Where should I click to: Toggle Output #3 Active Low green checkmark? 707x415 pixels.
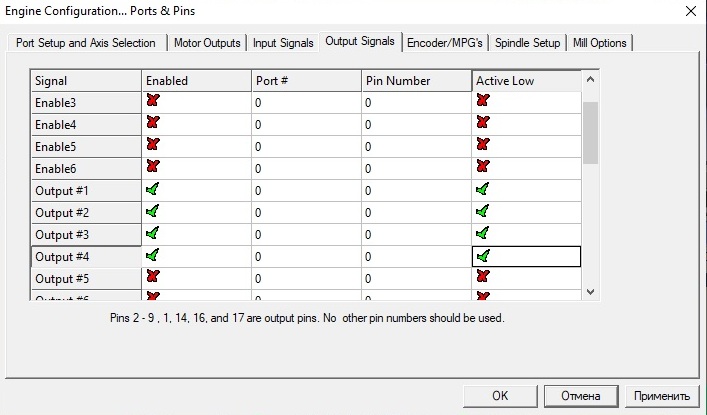[x=483, y=233]
